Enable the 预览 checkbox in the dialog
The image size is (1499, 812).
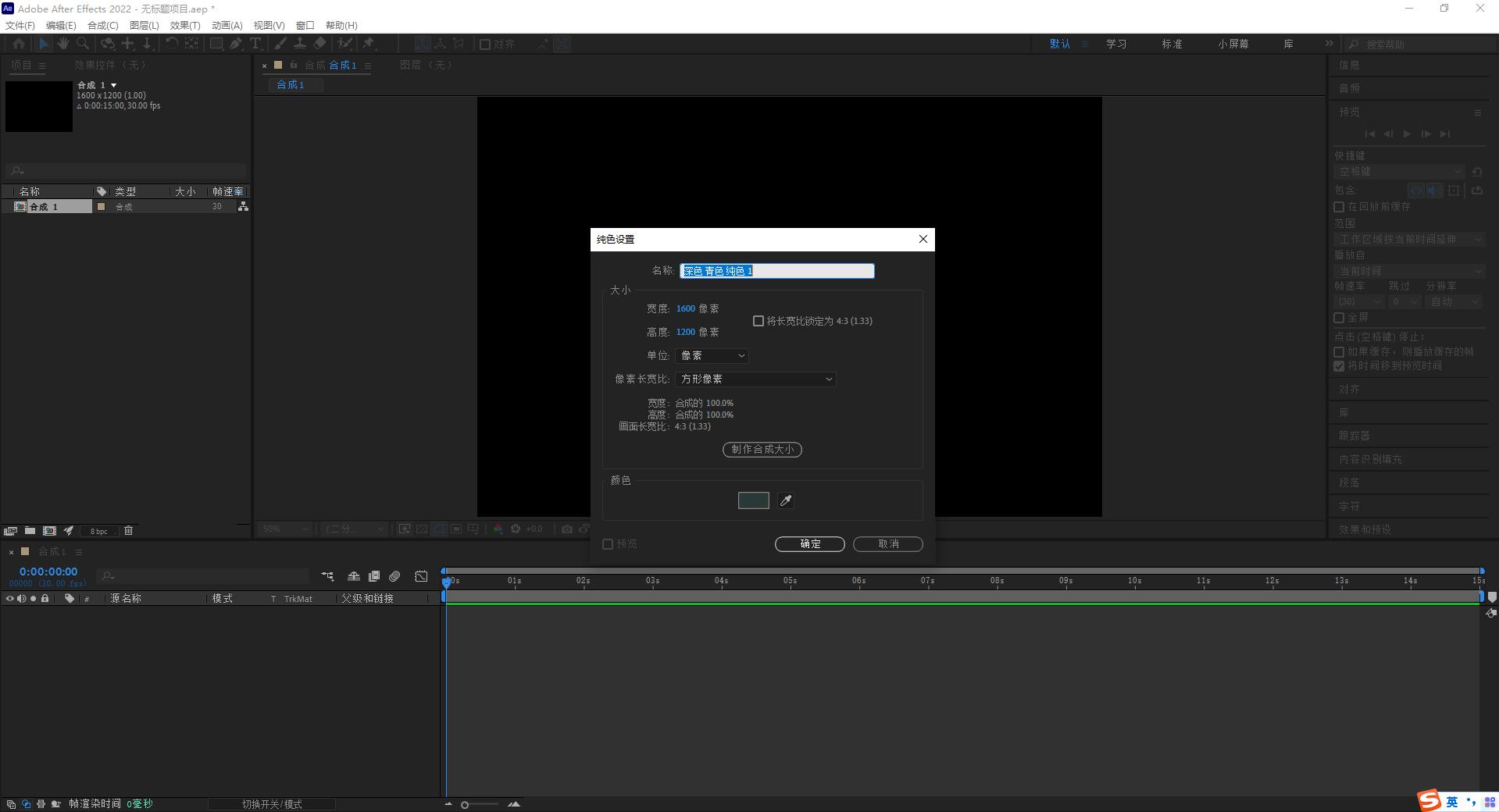pyautogui.click(x=608, y=544)
